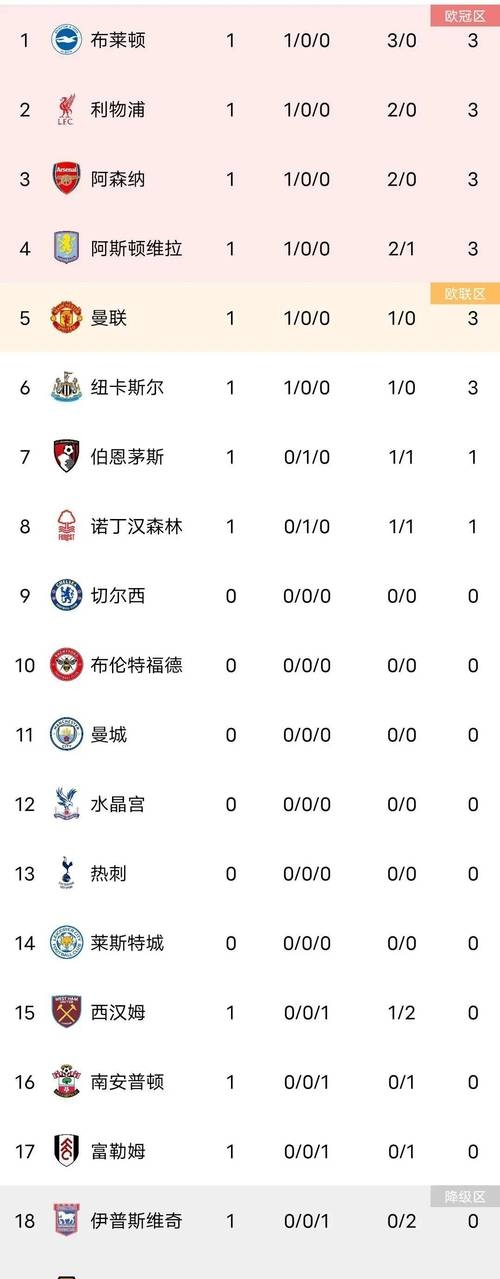Tap the Manchester City crest icon
The height and width of the screenshot is (1279, 500).
(x=67, y=734)
